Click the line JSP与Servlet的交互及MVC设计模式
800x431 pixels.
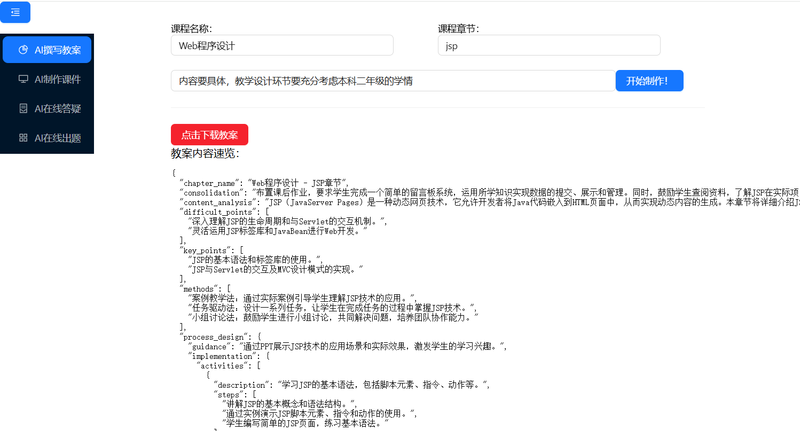[276, 269]
